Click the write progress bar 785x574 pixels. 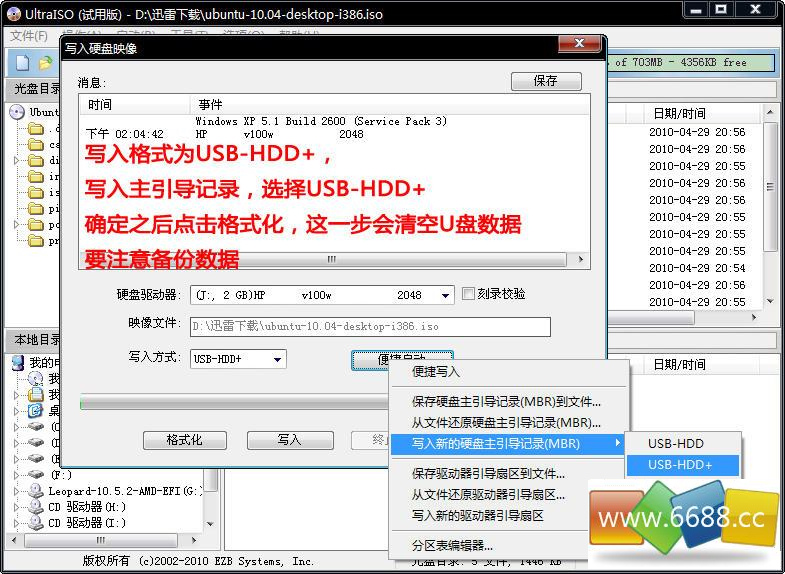pos(234,402)
